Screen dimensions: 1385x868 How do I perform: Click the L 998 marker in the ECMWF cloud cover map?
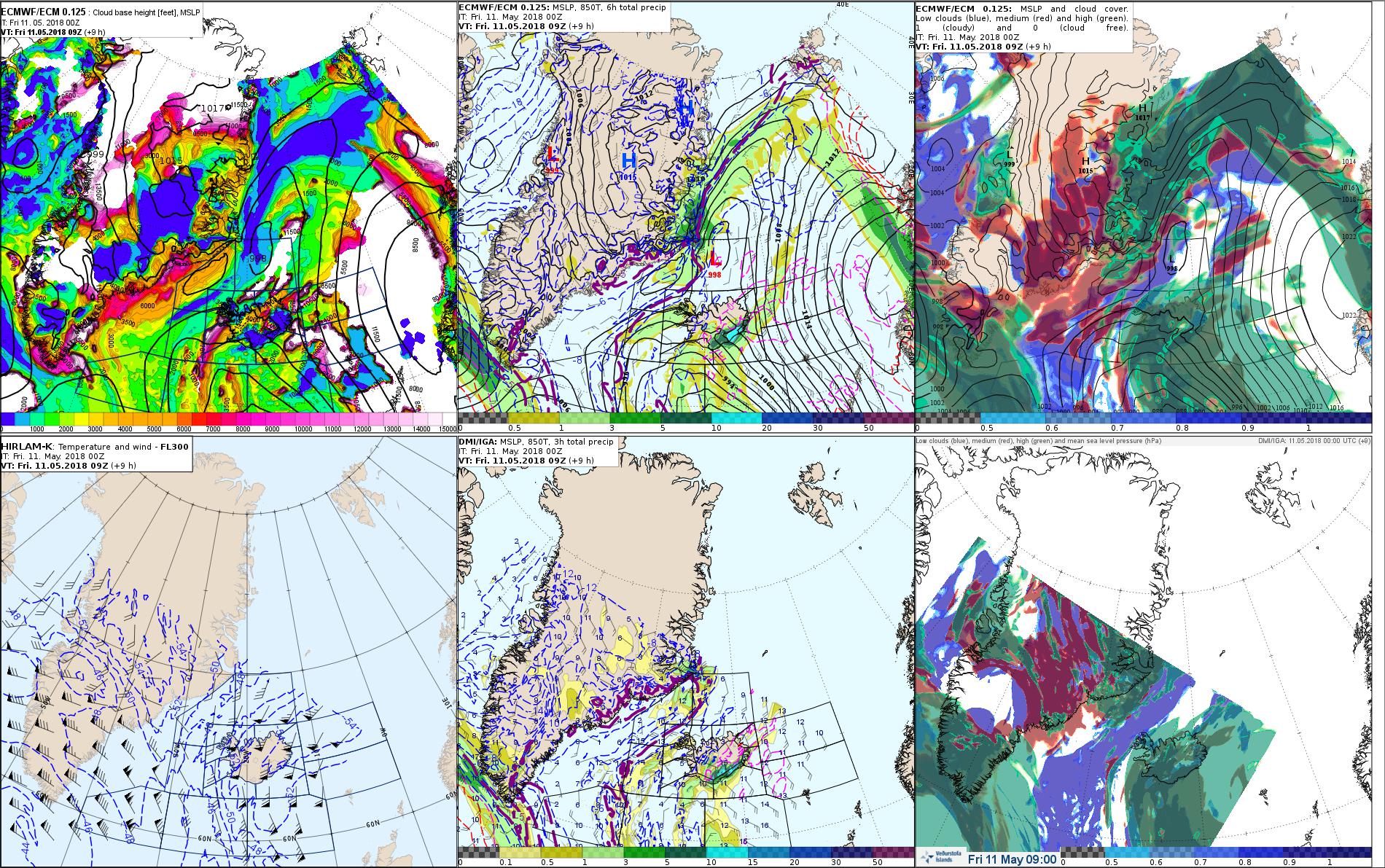(x=1171, y=263)
